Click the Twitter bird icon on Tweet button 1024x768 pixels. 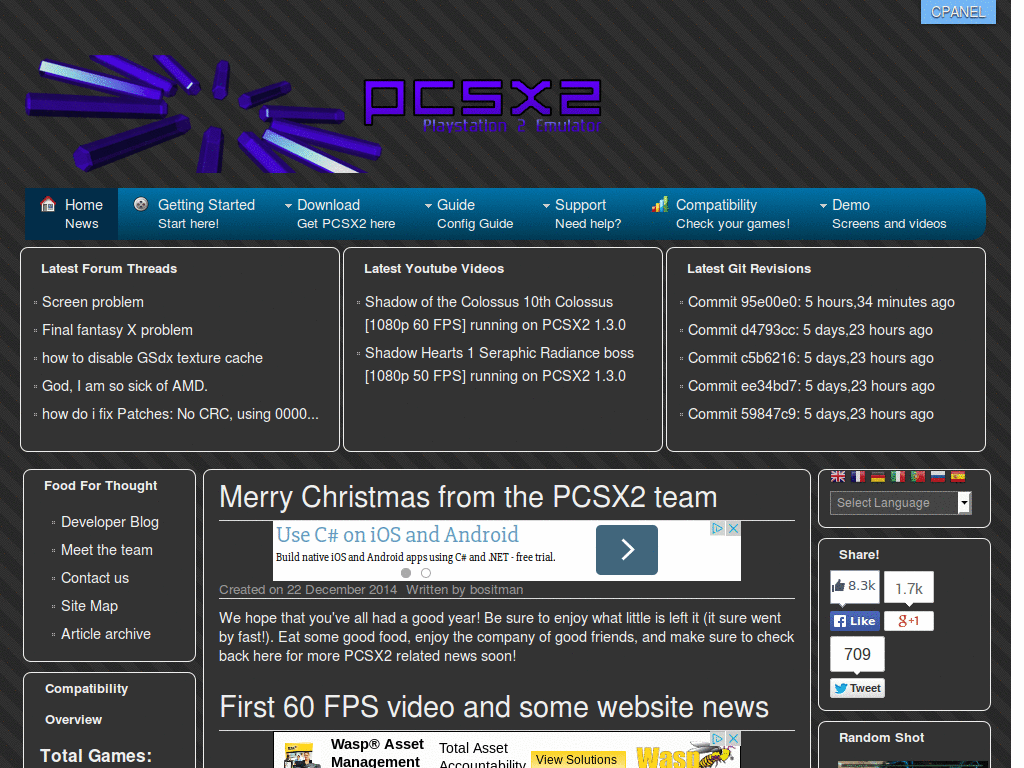[x=842, y=688]
